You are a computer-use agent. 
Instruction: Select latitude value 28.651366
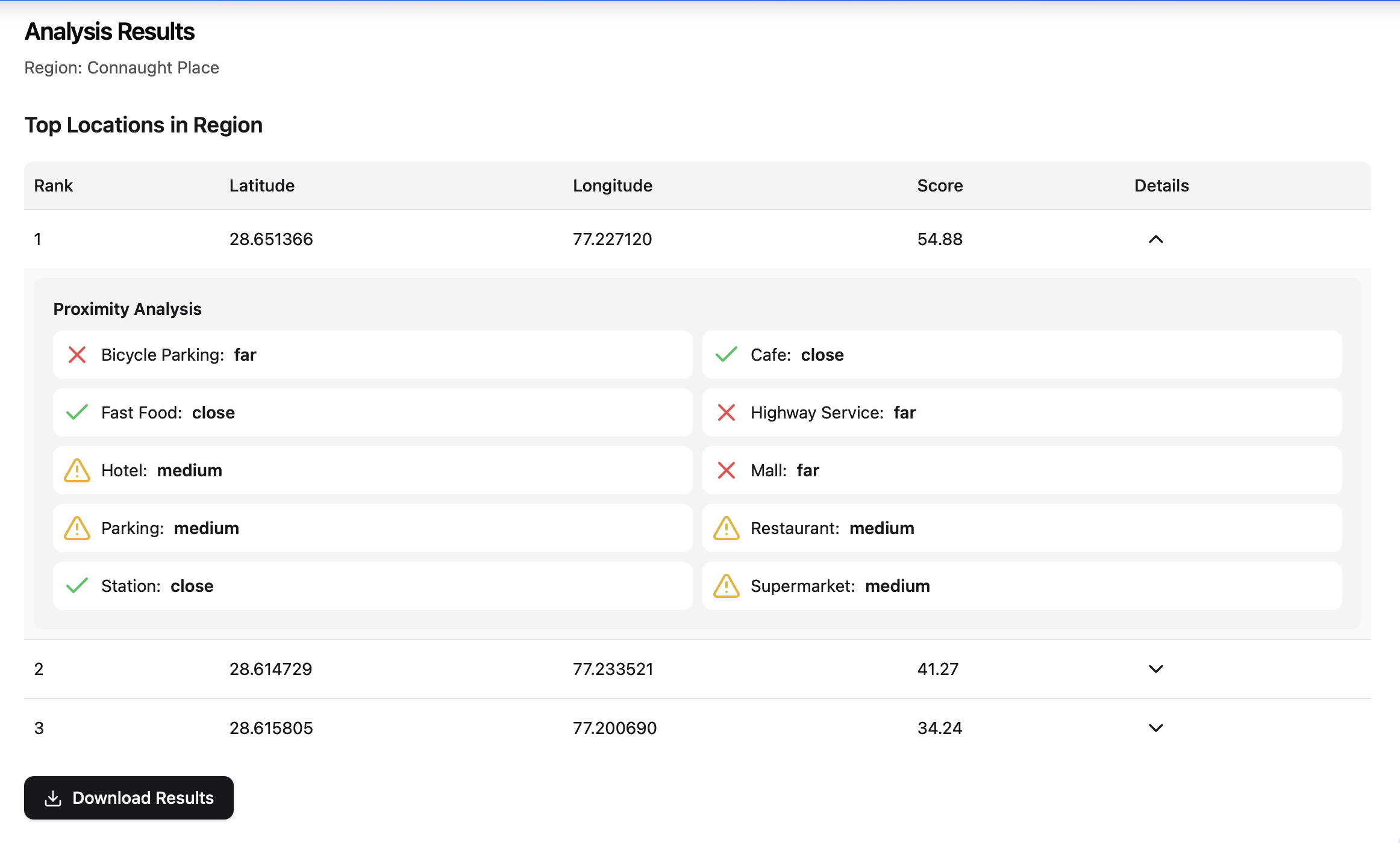[271, 240]
